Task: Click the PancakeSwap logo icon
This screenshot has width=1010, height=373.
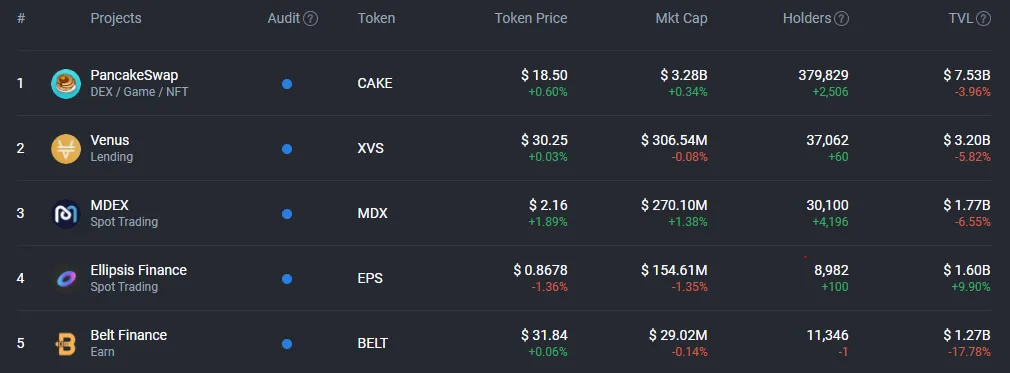Action: point(66,84)
